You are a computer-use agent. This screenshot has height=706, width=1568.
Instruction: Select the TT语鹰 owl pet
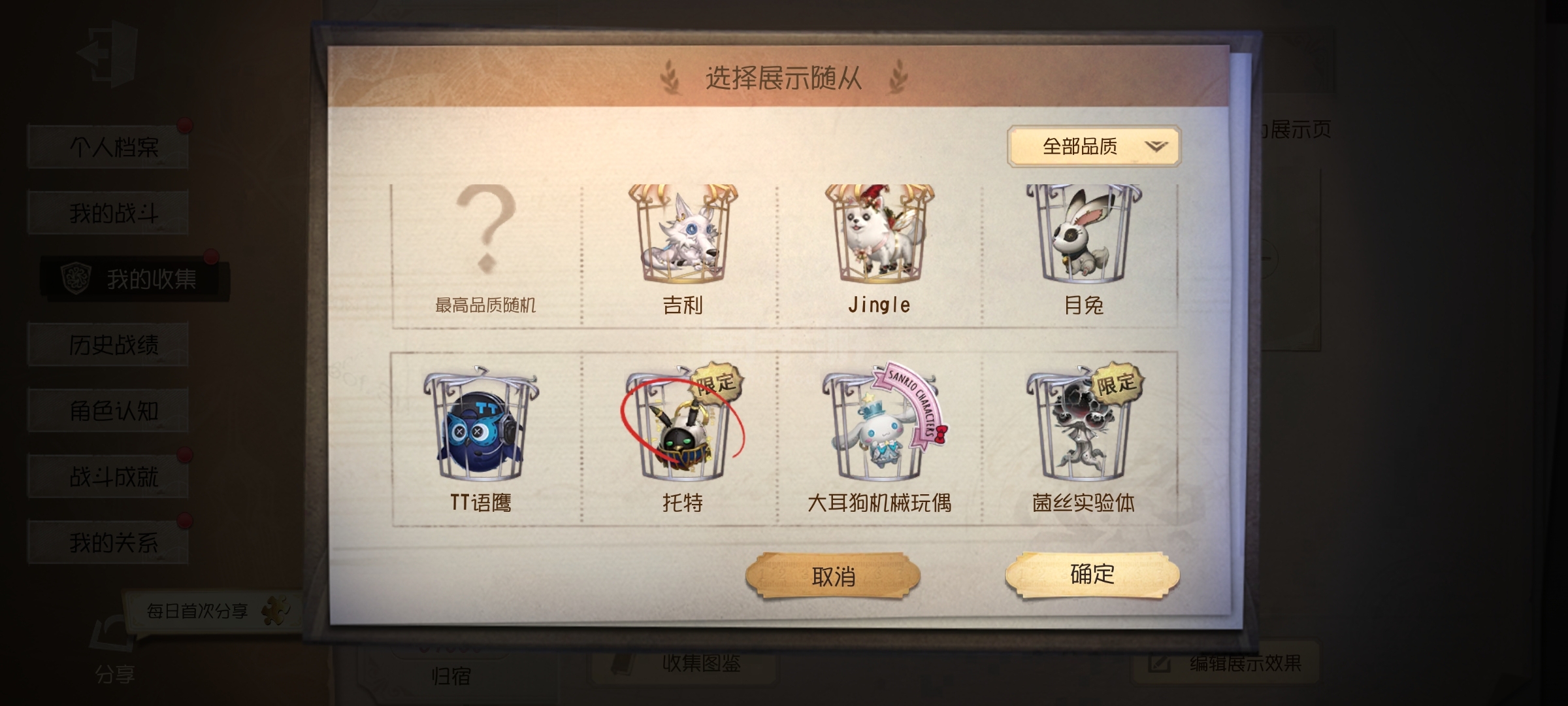(481, 425)
